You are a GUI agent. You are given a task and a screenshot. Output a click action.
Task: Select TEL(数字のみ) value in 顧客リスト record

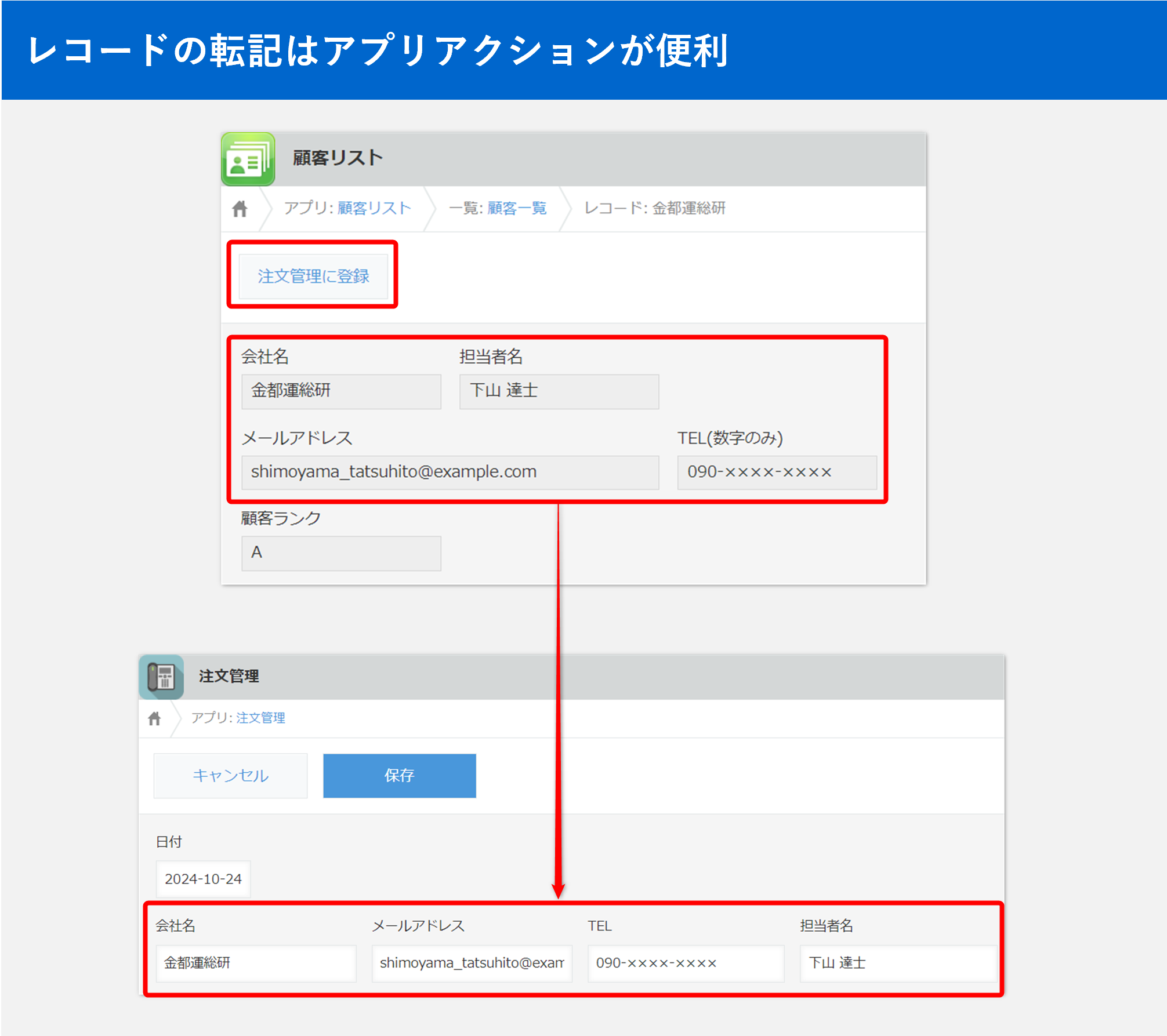coord(777,472)
